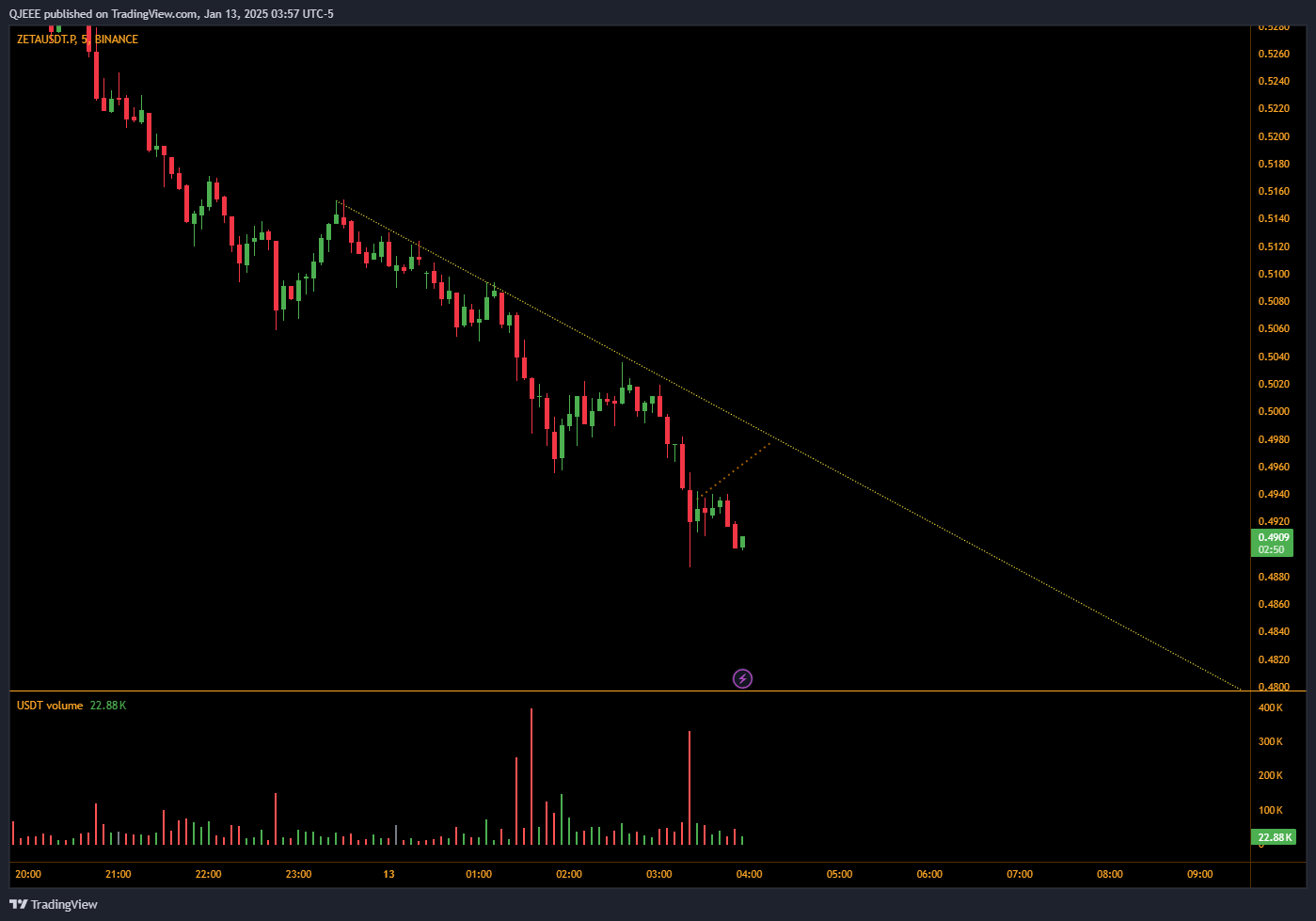The image size is (1316, 921).
Task: Click the 13 date label on time axis
Action: [388, 874]
